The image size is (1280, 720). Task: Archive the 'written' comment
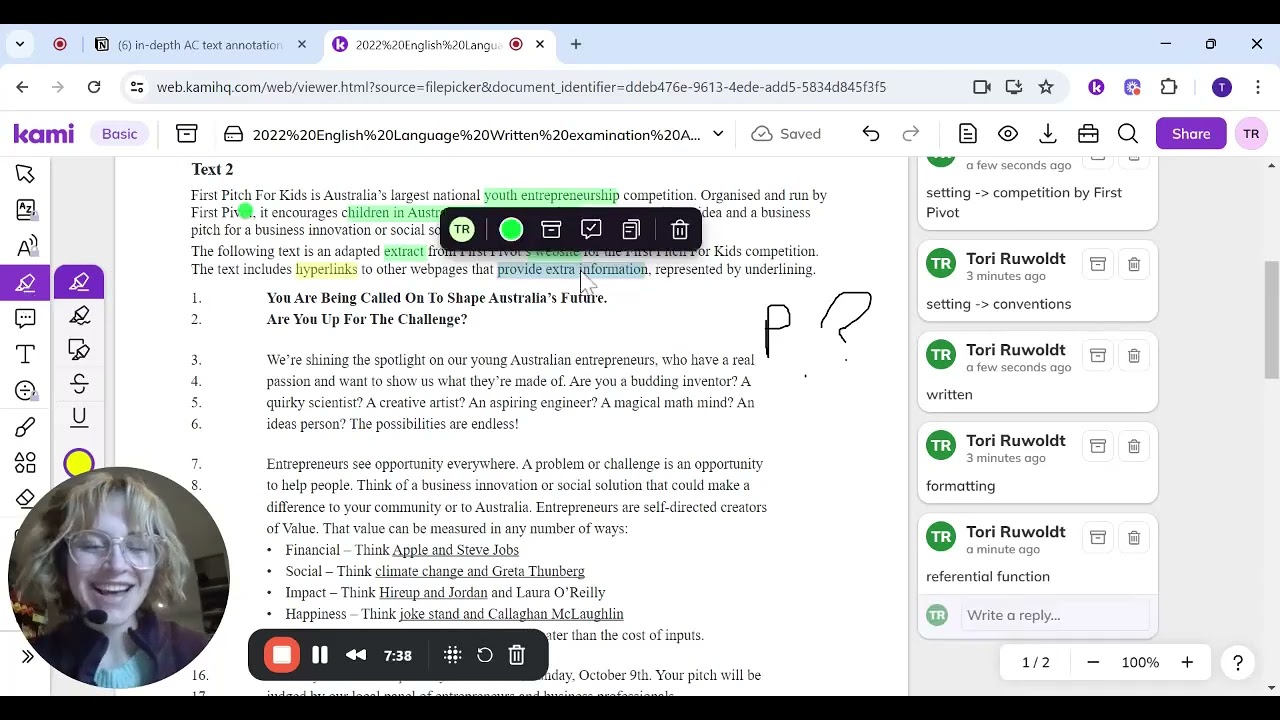click(1098, 356)
